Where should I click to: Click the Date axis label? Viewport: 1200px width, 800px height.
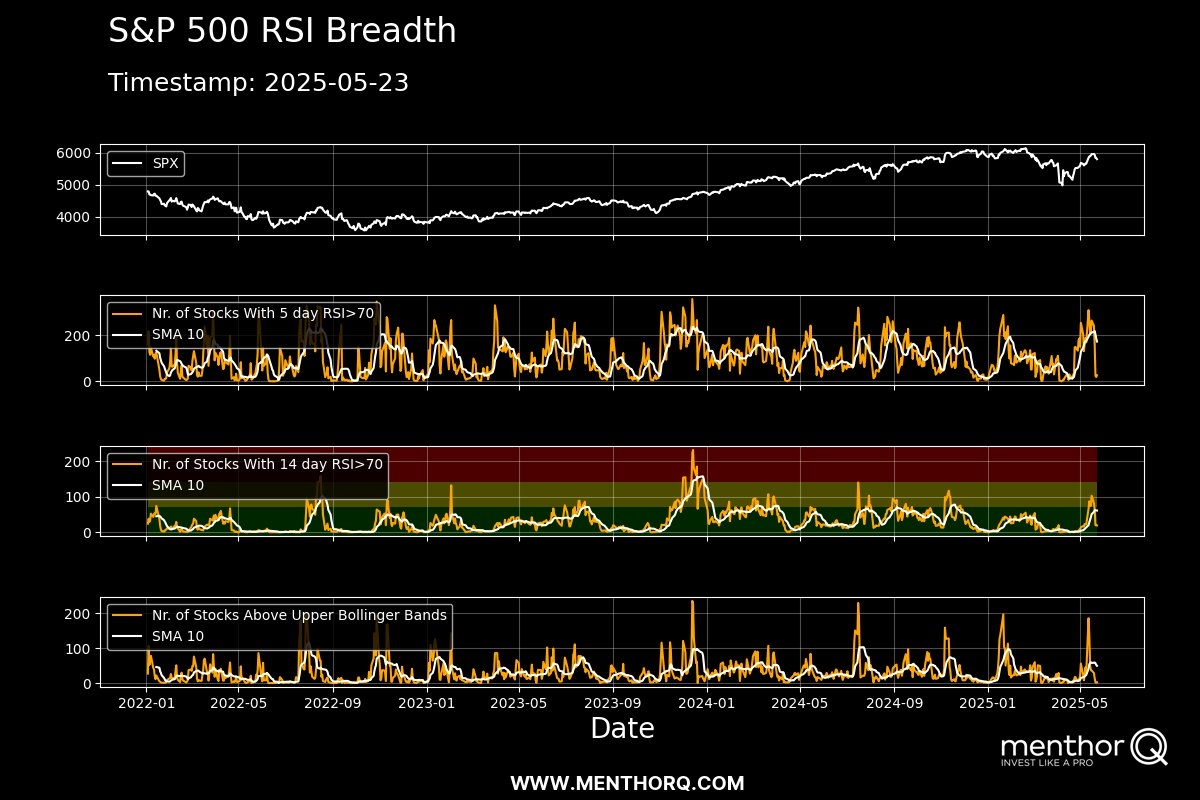tap(622, 729)
